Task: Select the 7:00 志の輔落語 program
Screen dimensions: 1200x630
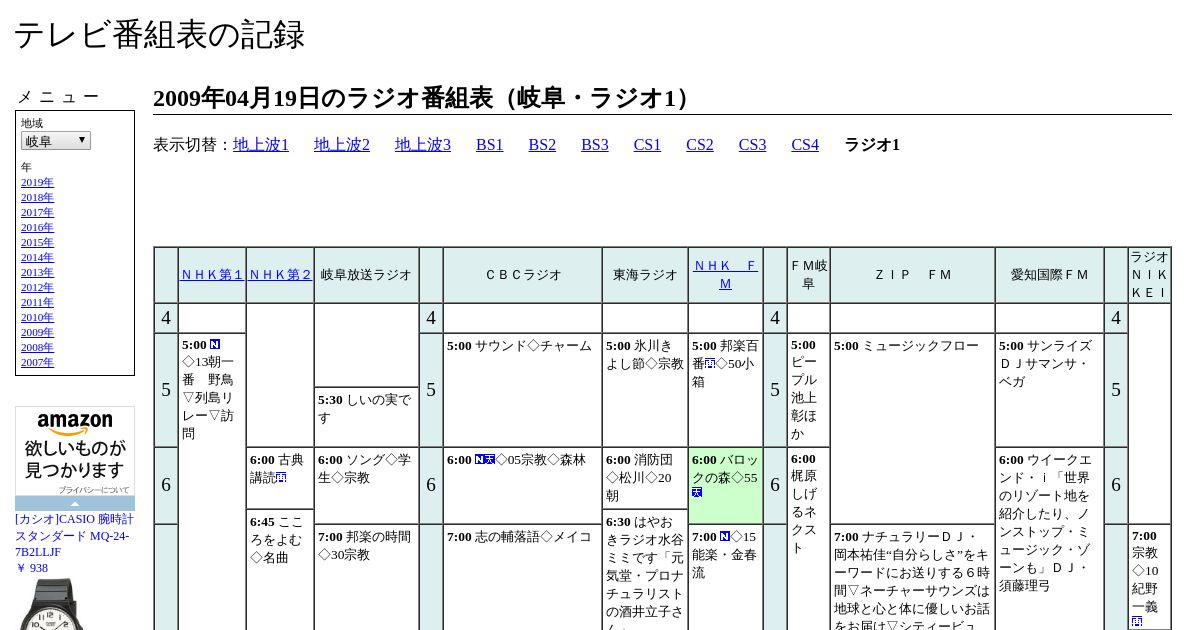Action: tap(522, 577)
